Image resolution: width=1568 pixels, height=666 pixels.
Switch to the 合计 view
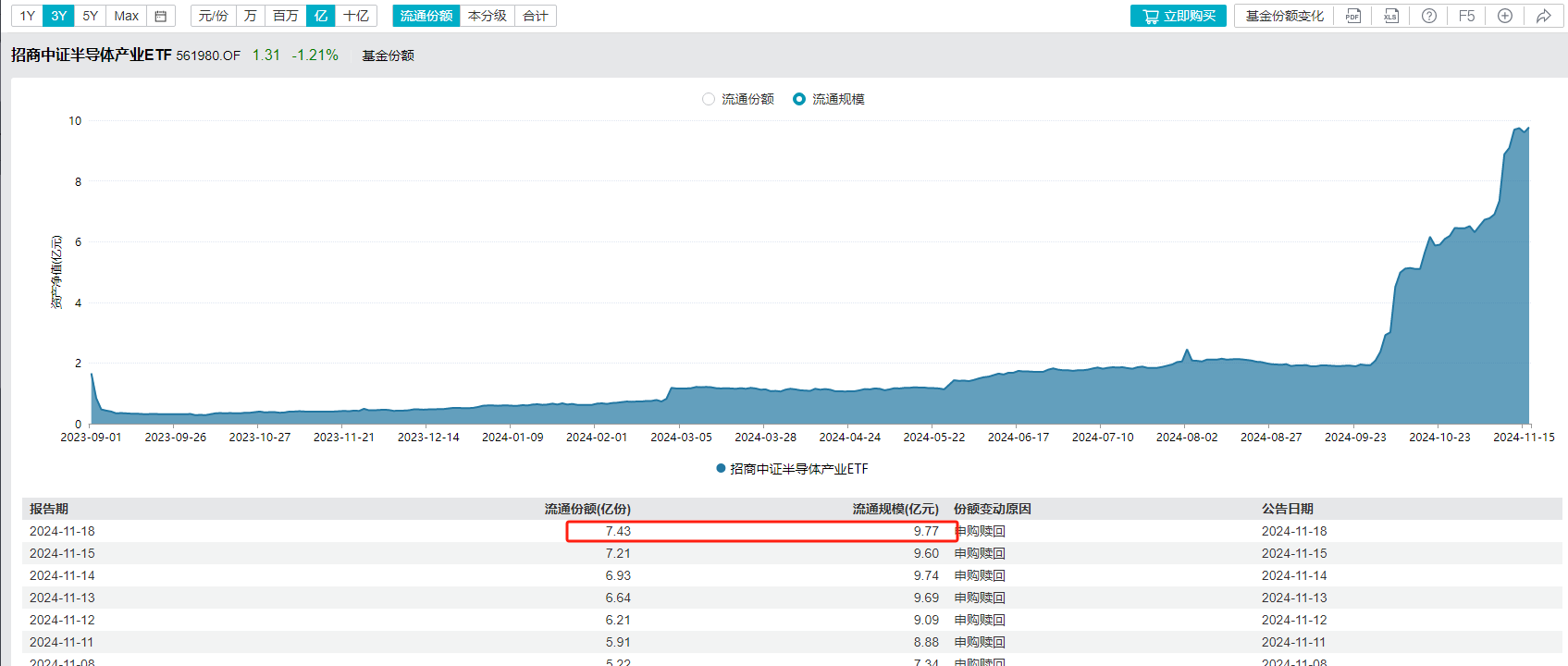tap(535, 16)
